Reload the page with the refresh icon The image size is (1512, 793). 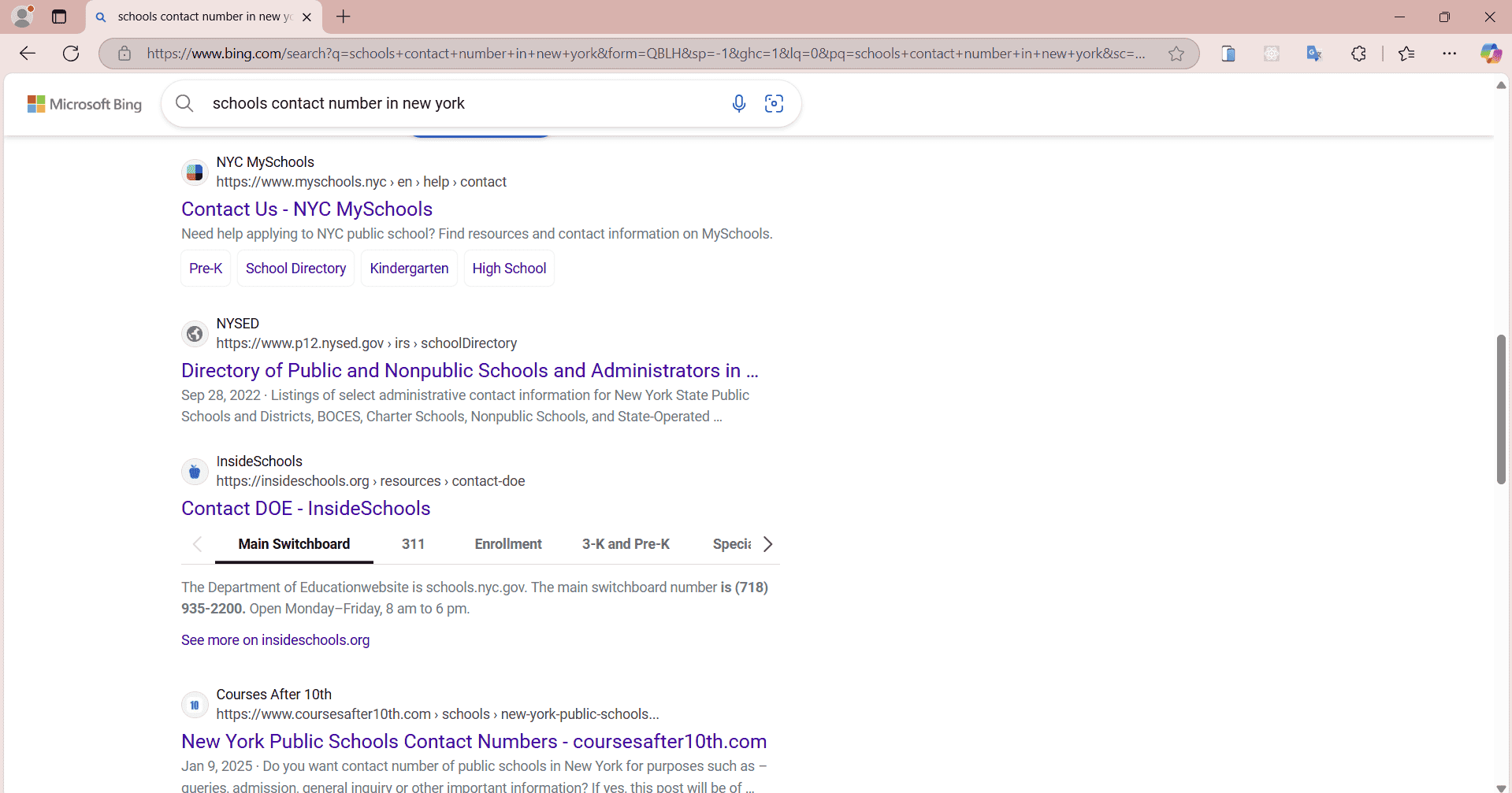(x=70, y=53)
